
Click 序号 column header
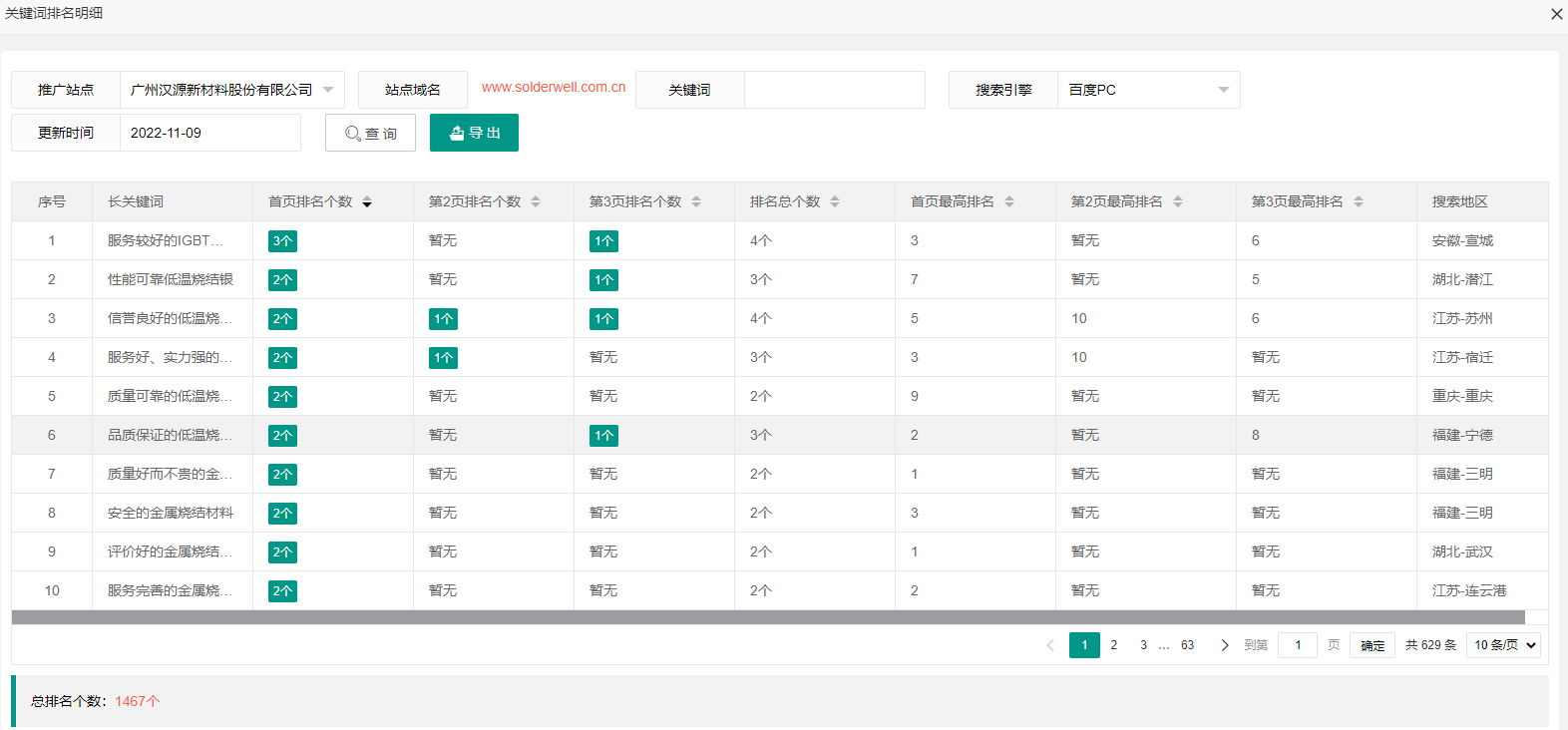(x=52, y=201)
